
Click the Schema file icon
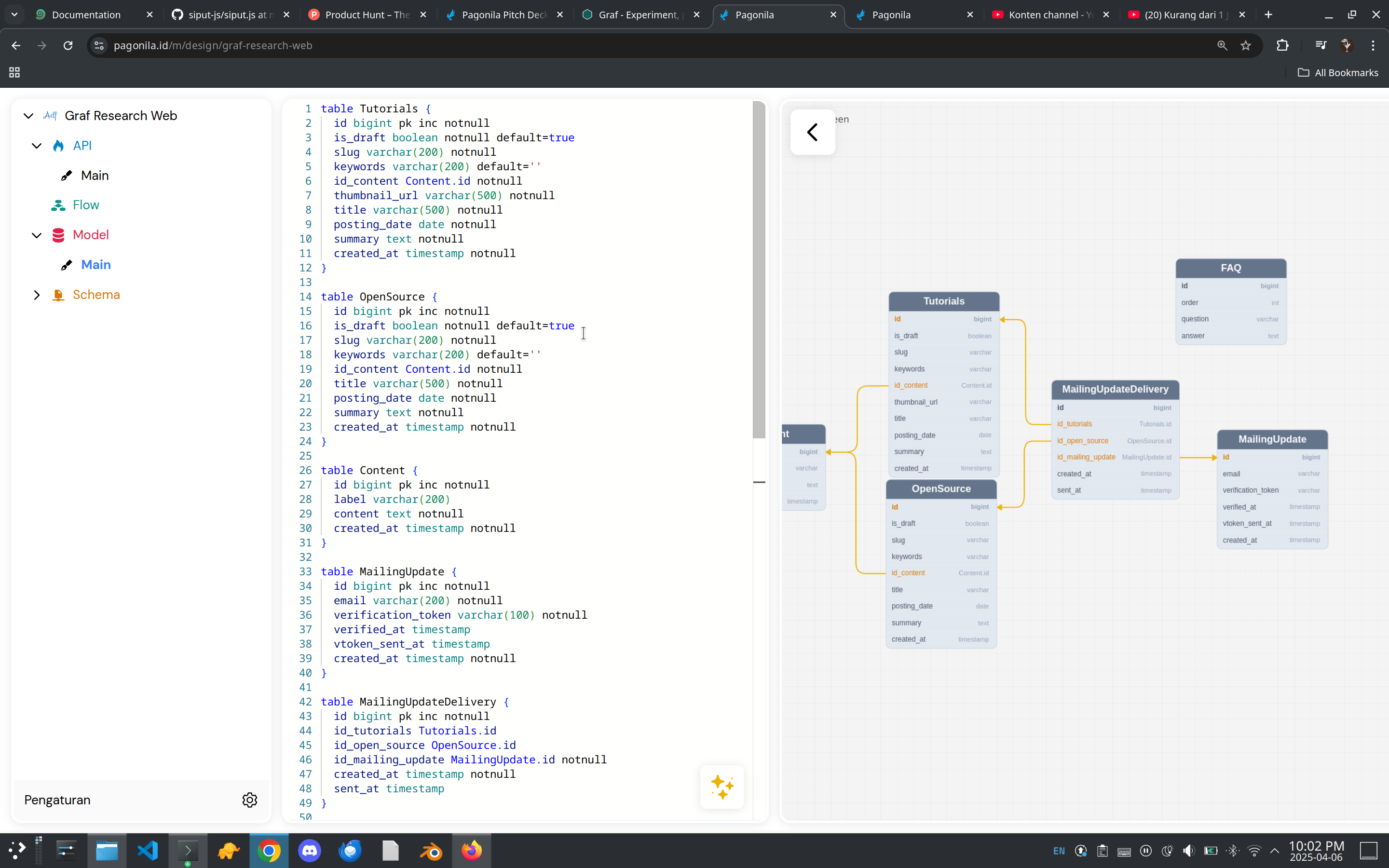pyautogui.click(x=58, y=295)
